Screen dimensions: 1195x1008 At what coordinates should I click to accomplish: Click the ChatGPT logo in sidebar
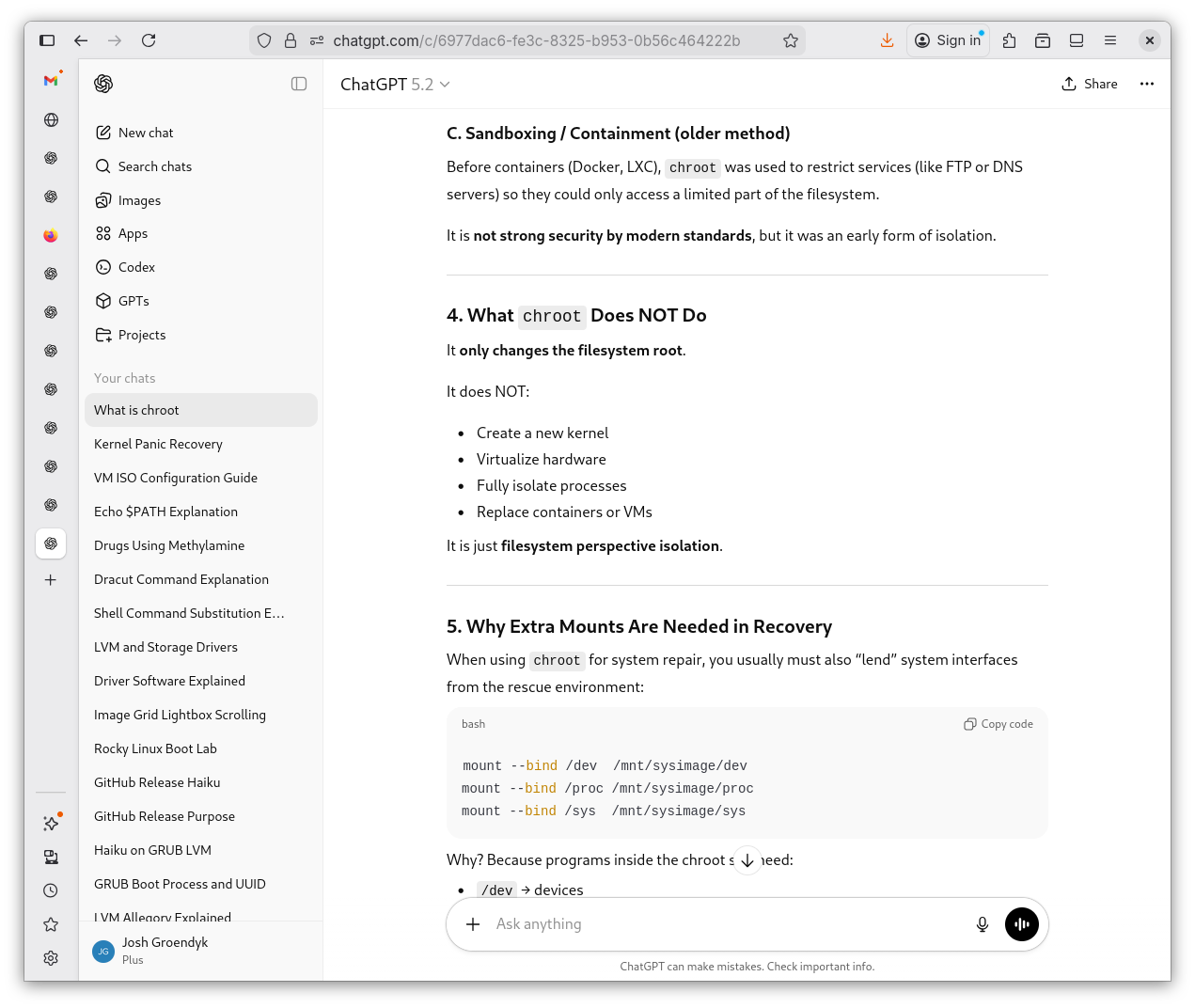coord(103,84)
